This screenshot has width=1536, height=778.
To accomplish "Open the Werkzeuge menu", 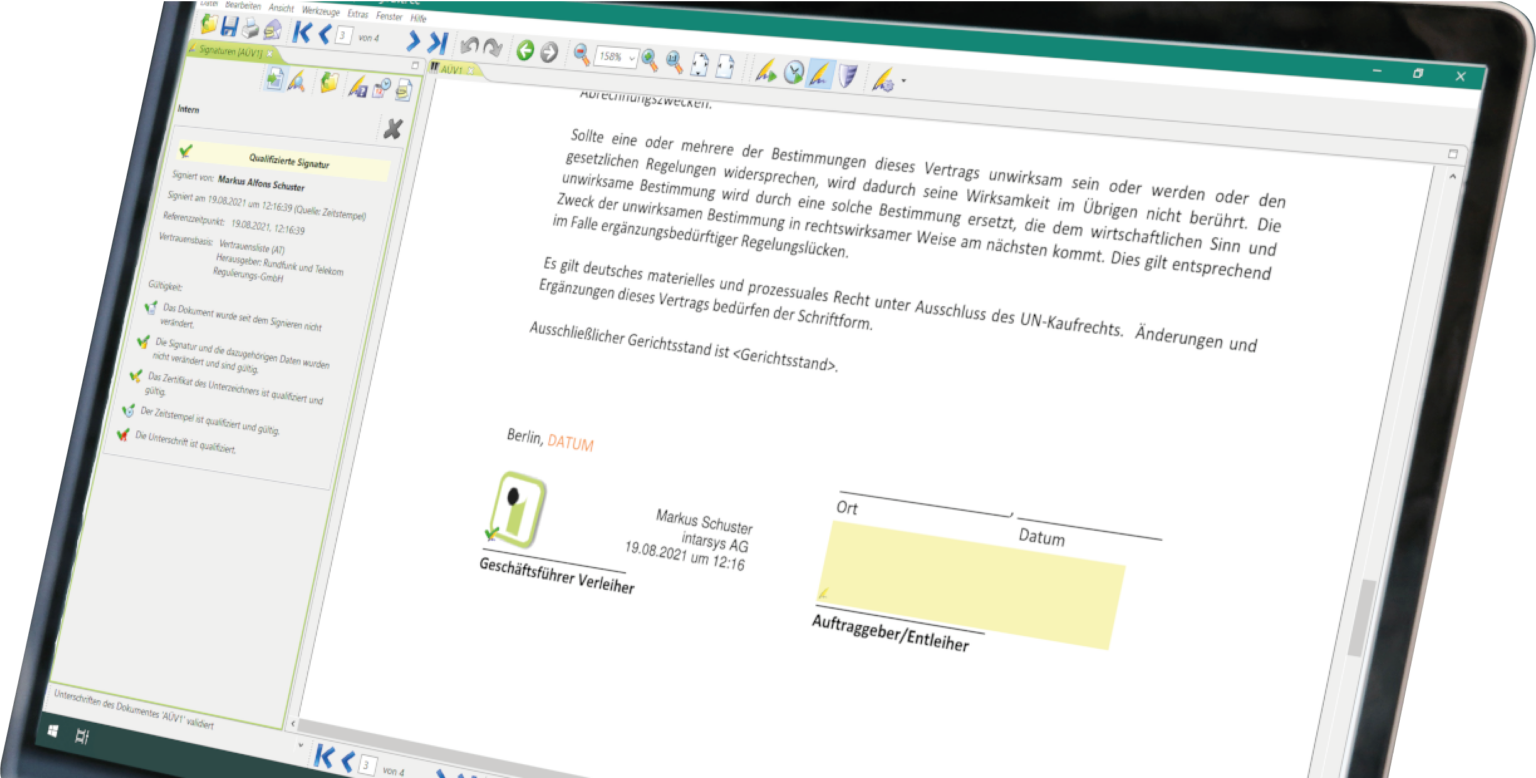I will [320, 10].
